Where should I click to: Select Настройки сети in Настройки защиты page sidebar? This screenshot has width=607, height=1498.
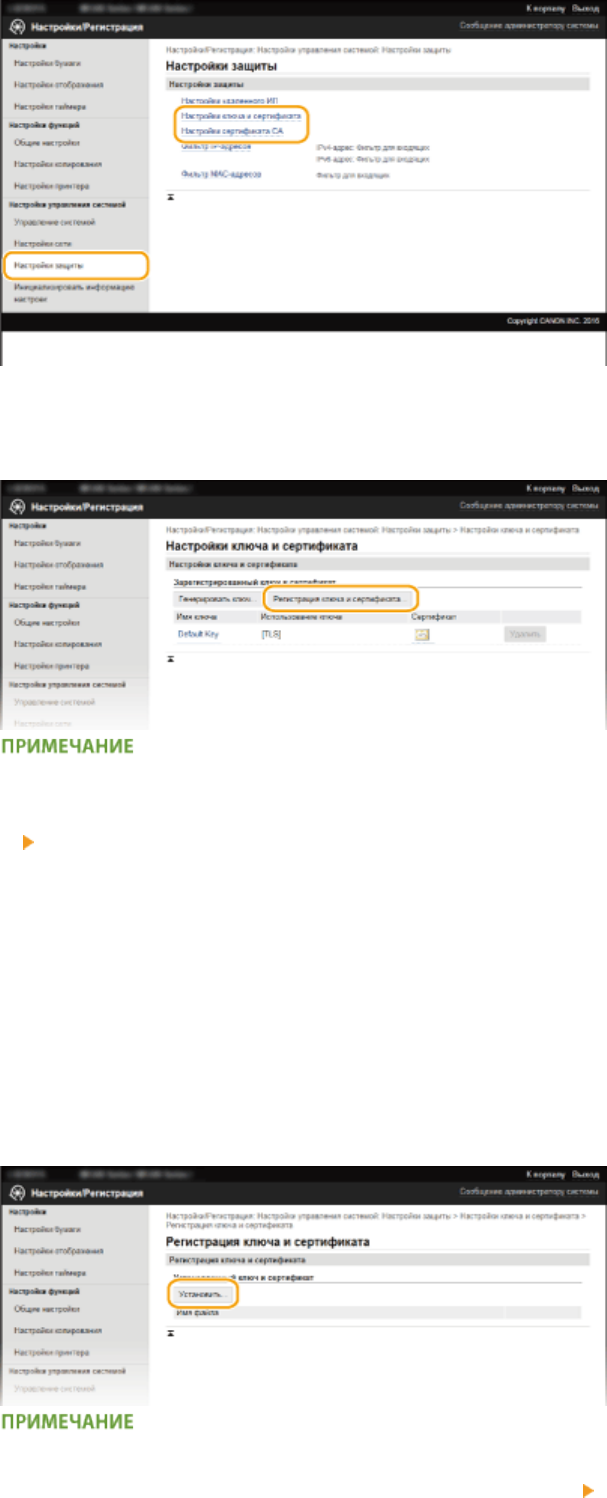[42, 243]
